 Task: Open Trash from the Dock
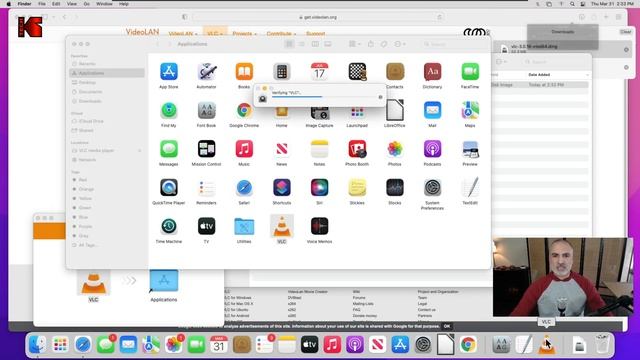point(602,344)
